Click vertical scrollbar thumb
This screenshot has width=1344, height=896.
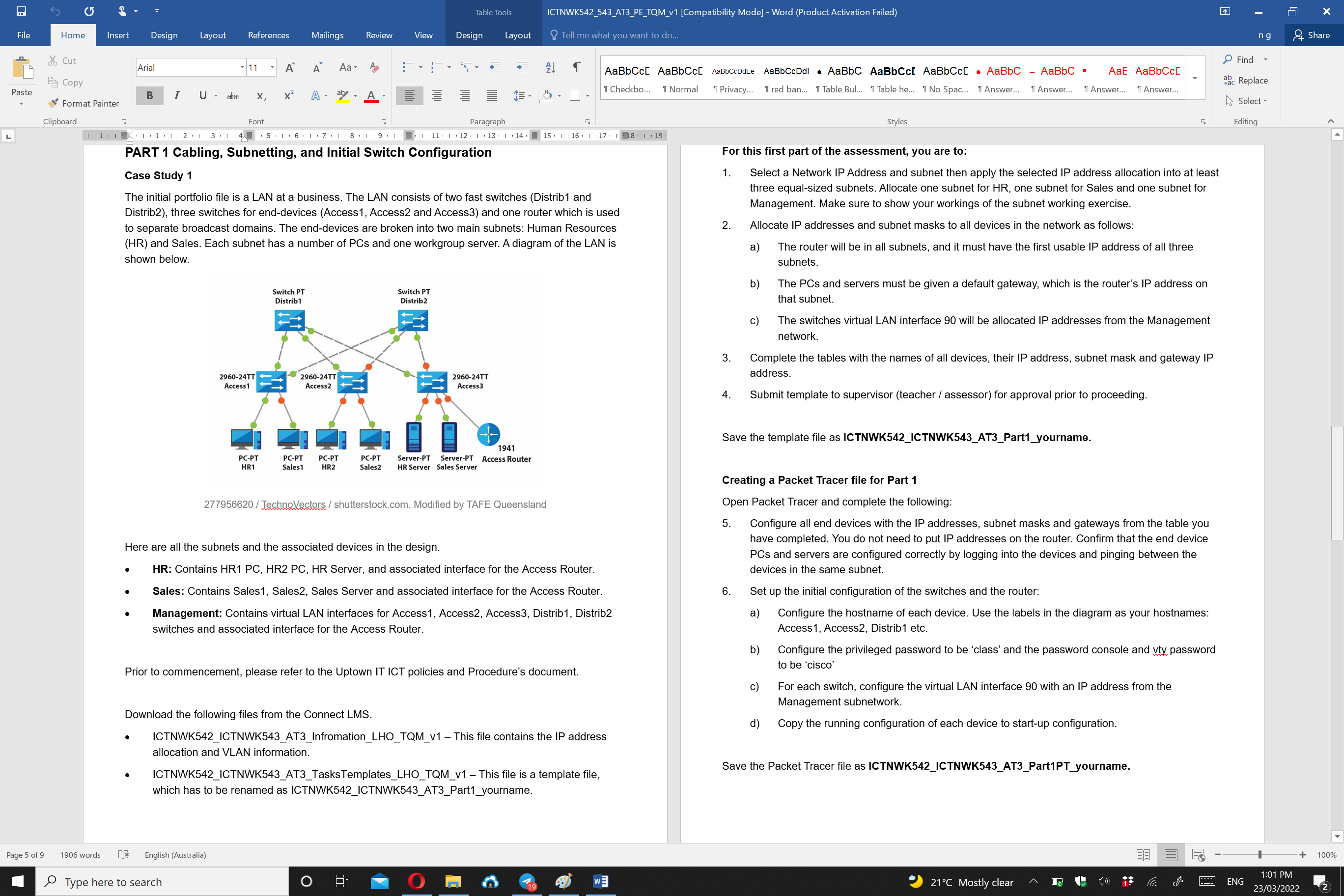point(1337,483)
